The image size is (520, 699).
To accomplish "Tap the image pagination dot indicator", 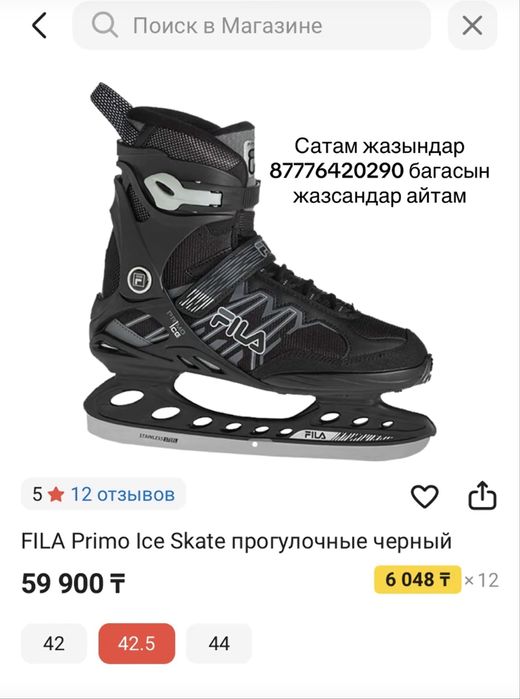I will pos(255,444).
